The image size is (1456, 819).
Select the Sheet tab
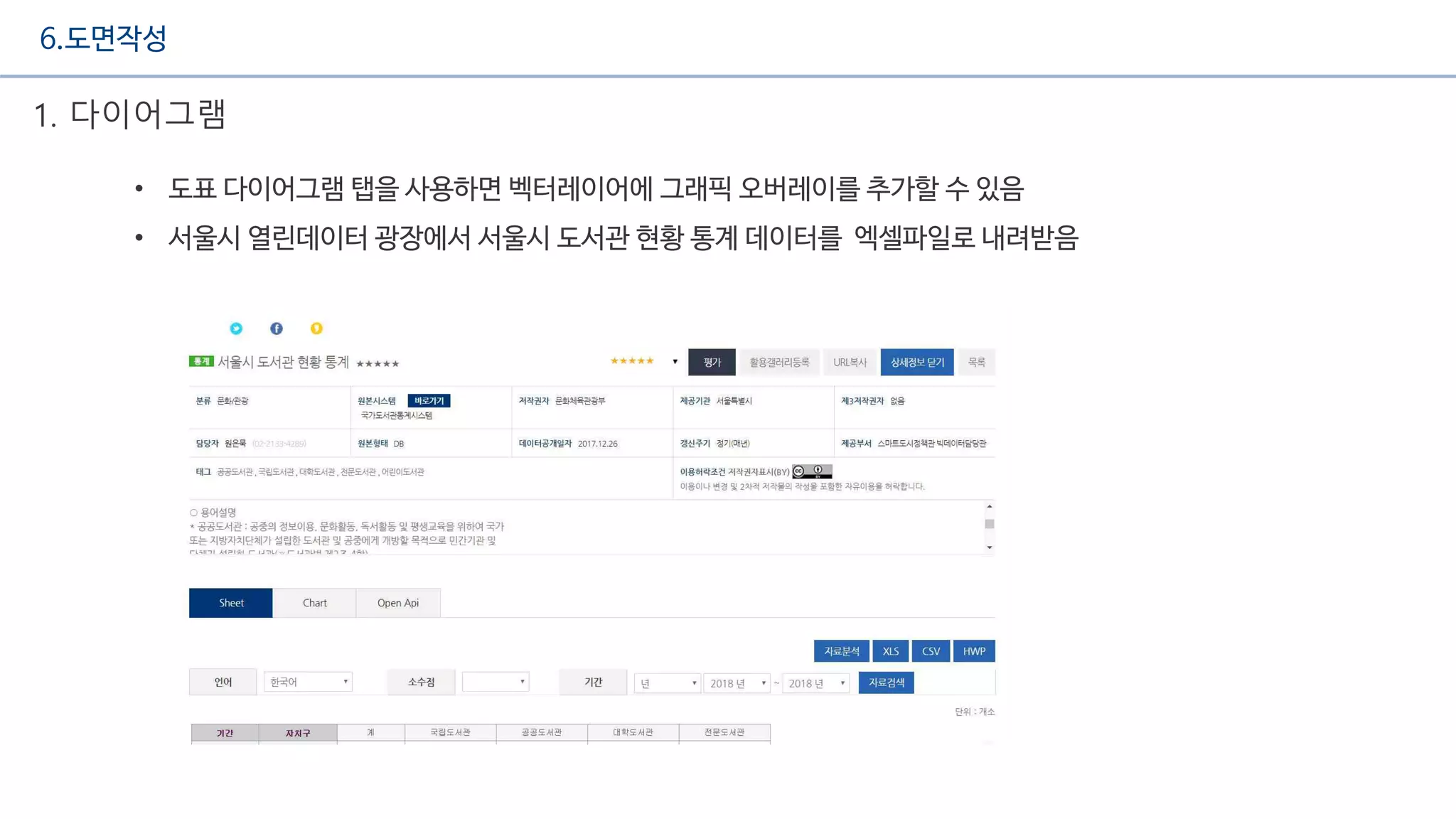point(231,603)
